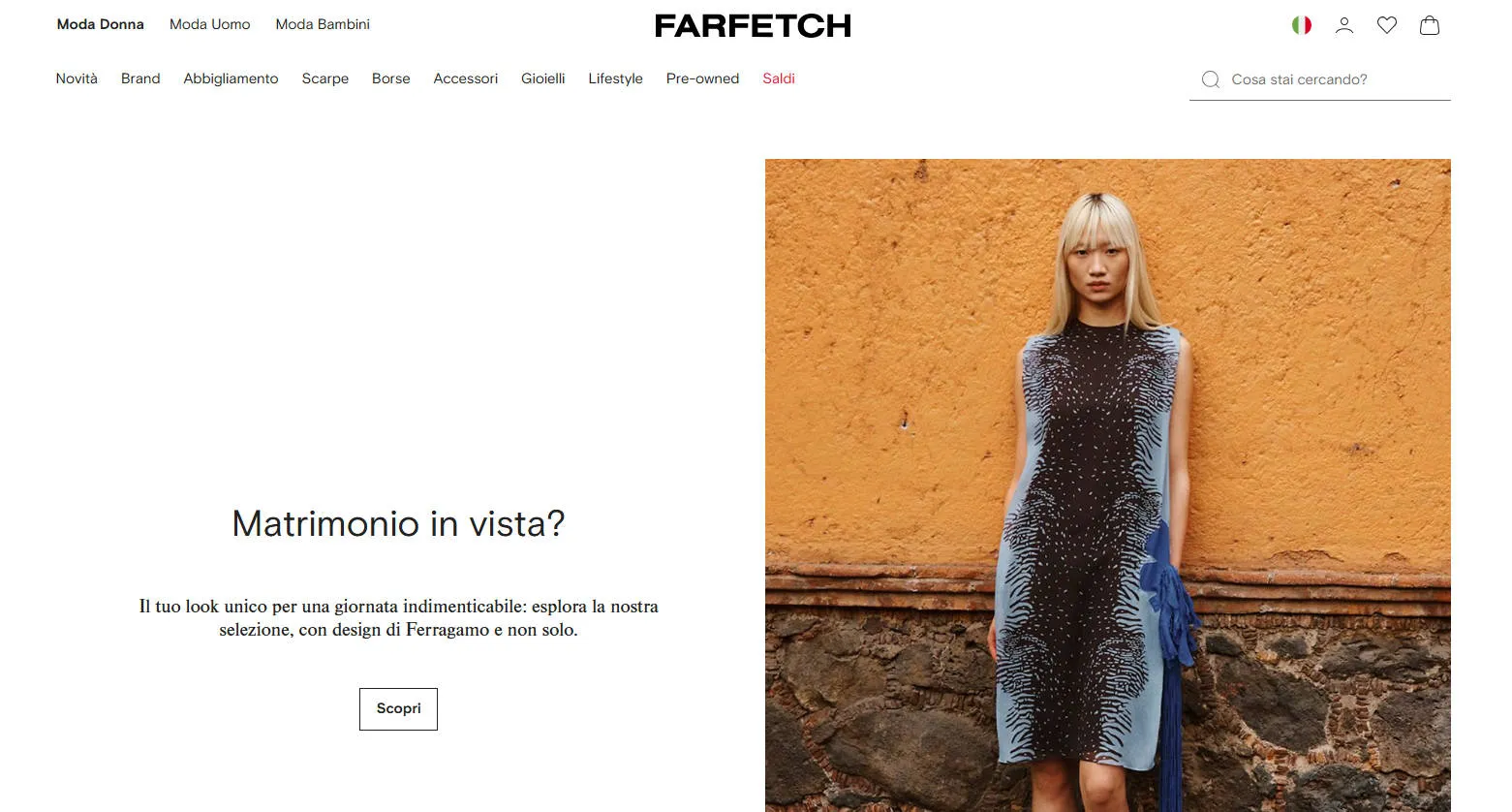Open the wedding dress model photo
Image resolution: width=1512 pixels, height=812 pixels.
coord(1108,485)
